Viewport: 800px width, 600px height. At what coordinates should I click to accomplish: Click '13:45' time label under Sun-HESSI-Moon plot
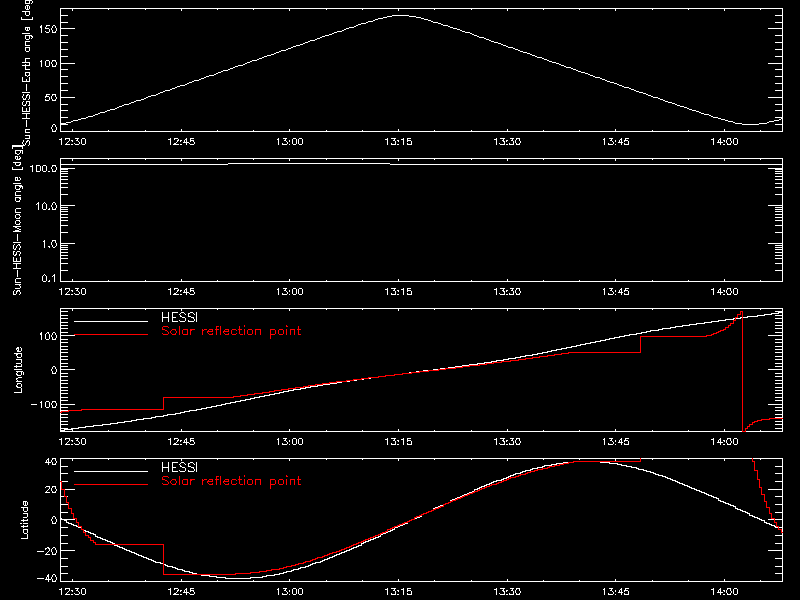pyautogui.click(x=616, y=291)
